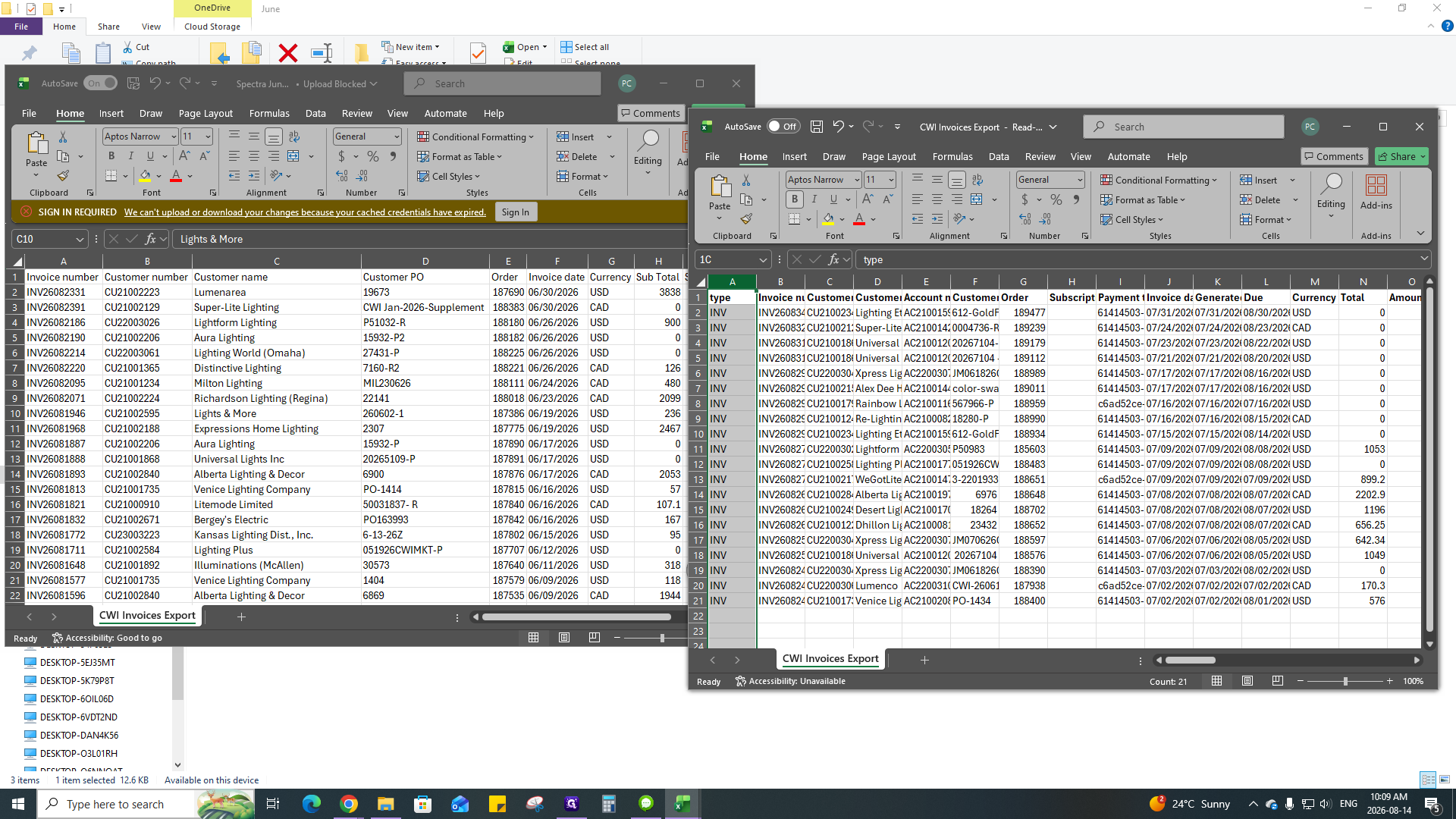The image size is (1456, 819).
Task: Toggle Underline in CWI Invoices Export ribbon
Action: coord(833,199)
